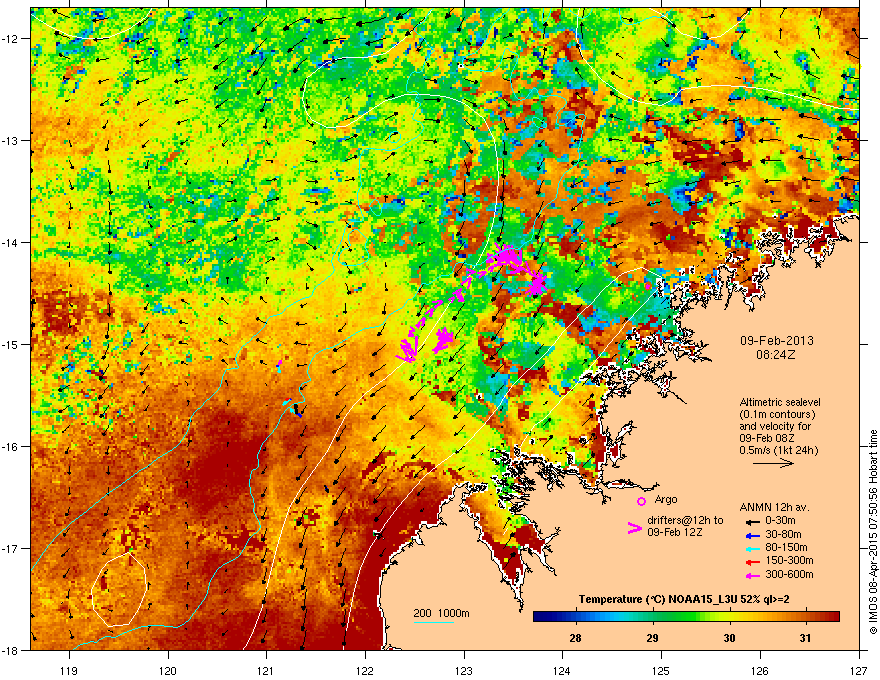Screen dimensions: 880x680
Task: Select the magenta 300-600m arrow symbol
Action: (752, 575)
